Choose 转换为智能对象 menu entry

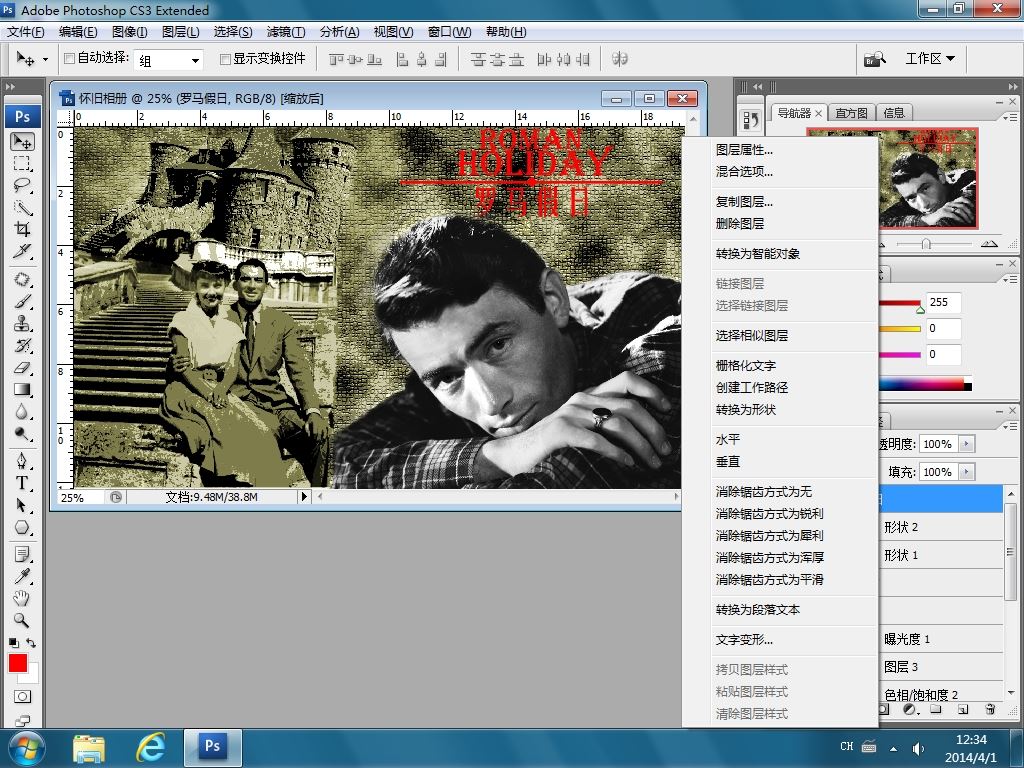(x=758, y=253)
